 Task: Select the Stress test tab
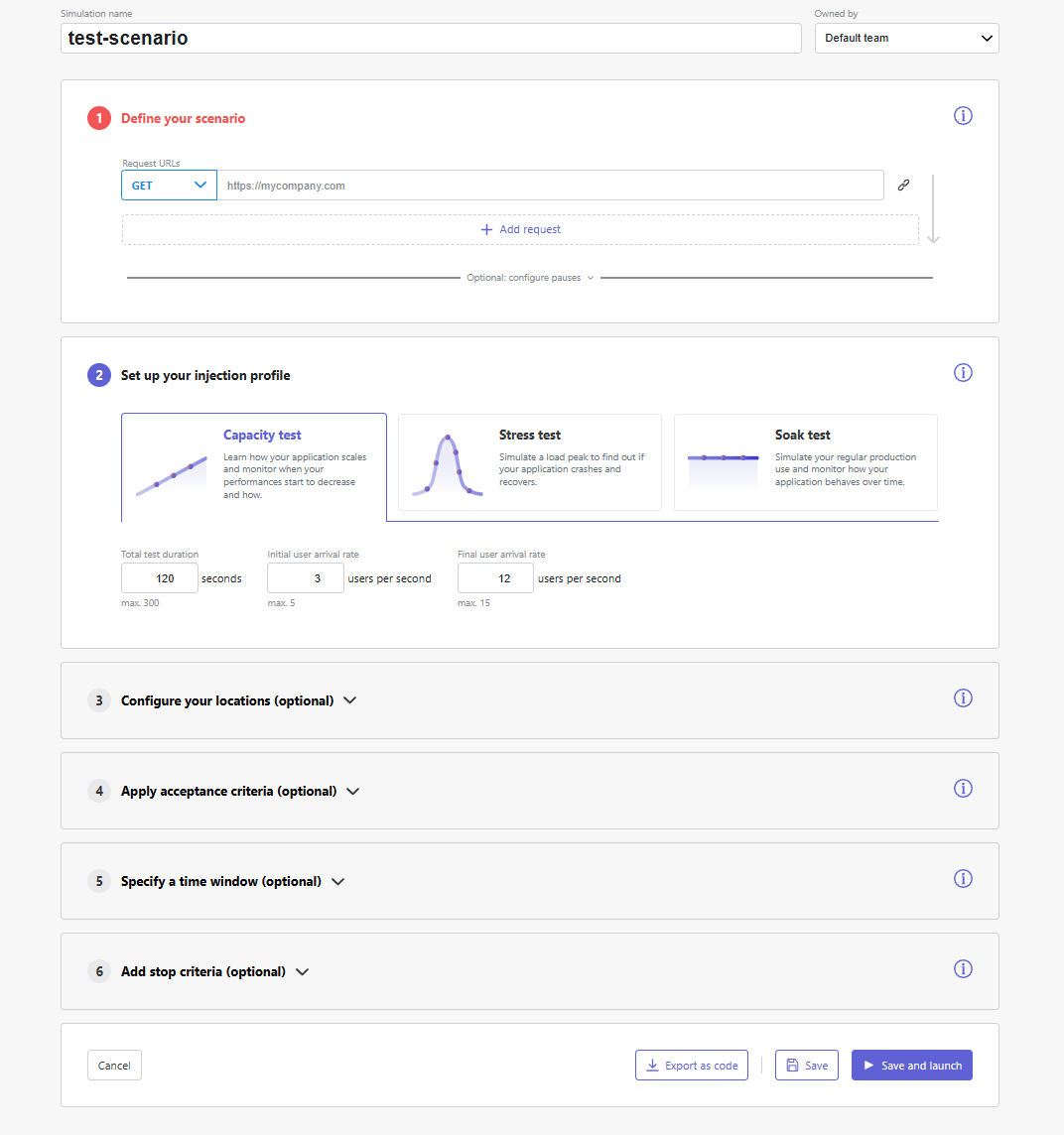pyautogui.click(x=529, y=462)
